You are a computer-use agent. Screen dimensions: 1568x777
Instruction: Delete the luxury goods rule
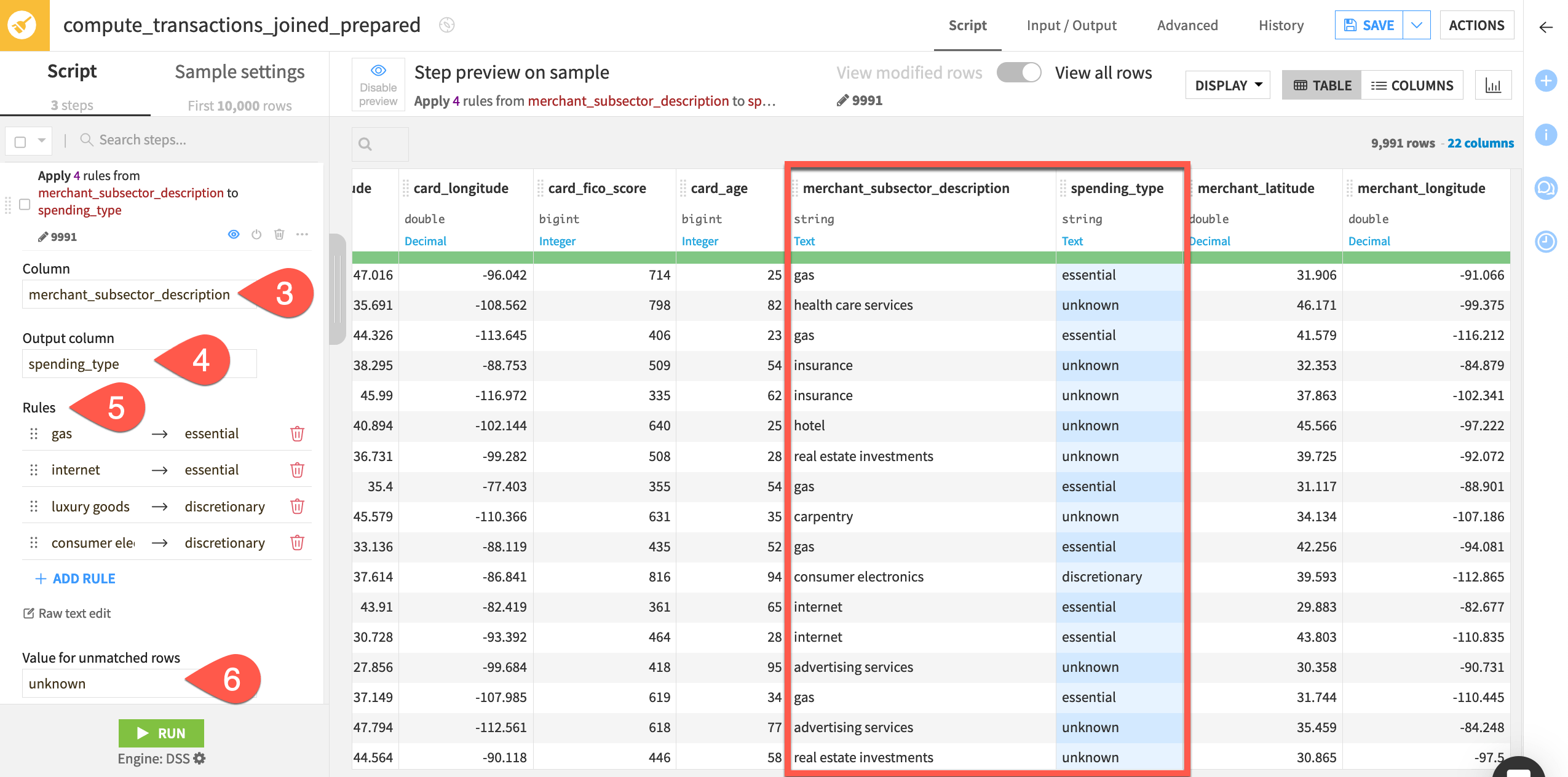coord(297,507)
